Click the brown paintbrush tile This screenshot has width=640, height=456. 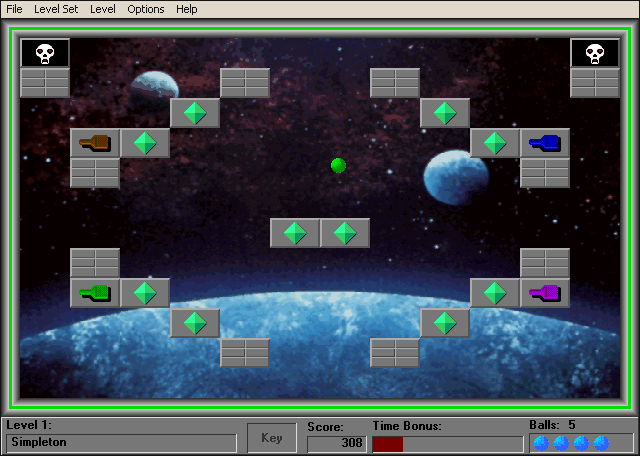(95, 143)
